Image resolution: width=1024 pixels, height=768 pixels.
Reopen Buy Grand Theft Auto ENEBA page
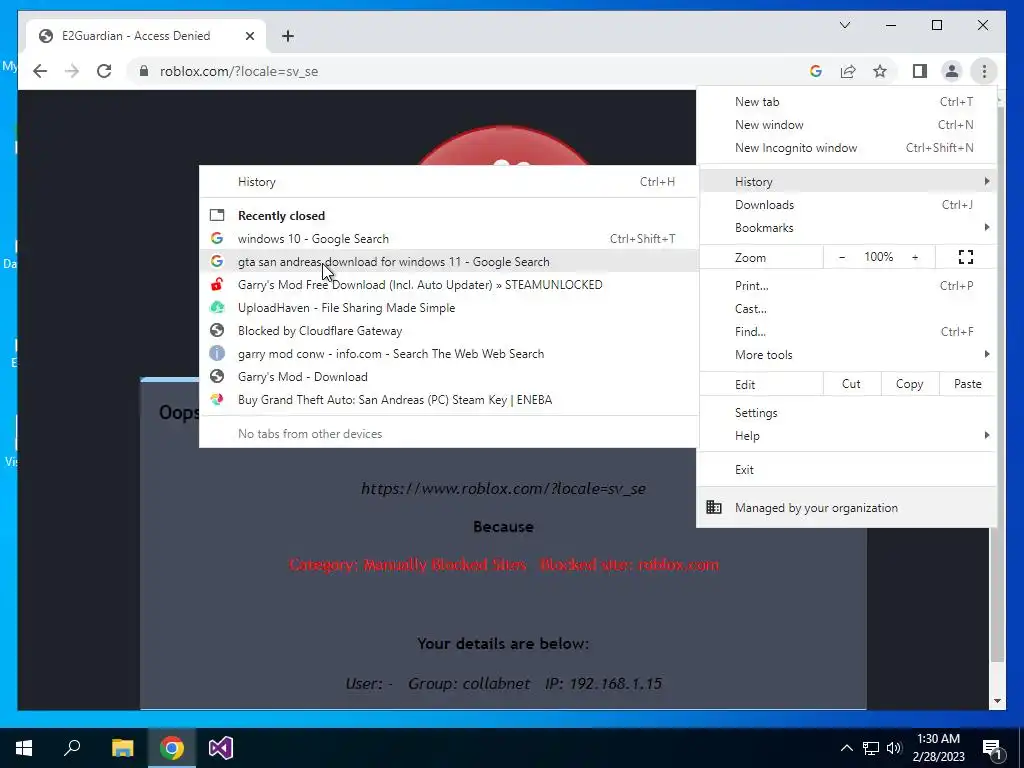[449, 400]
